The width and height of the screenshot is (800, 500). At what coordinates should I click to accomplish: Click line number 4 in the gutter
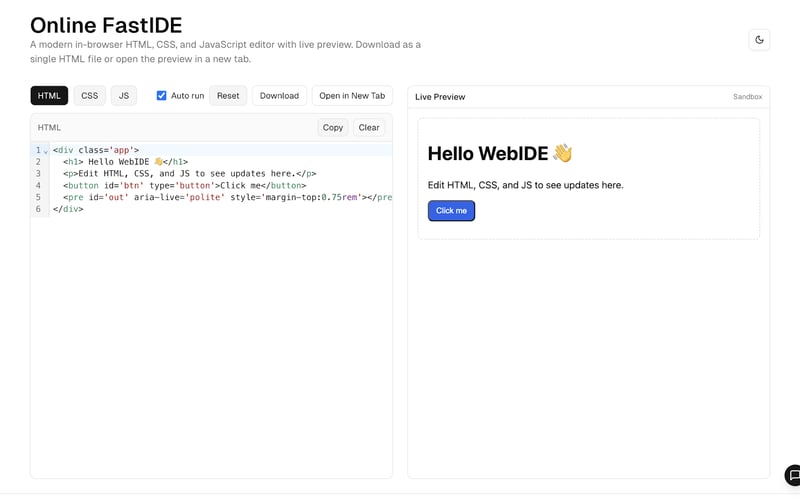[x=38, y=185]
